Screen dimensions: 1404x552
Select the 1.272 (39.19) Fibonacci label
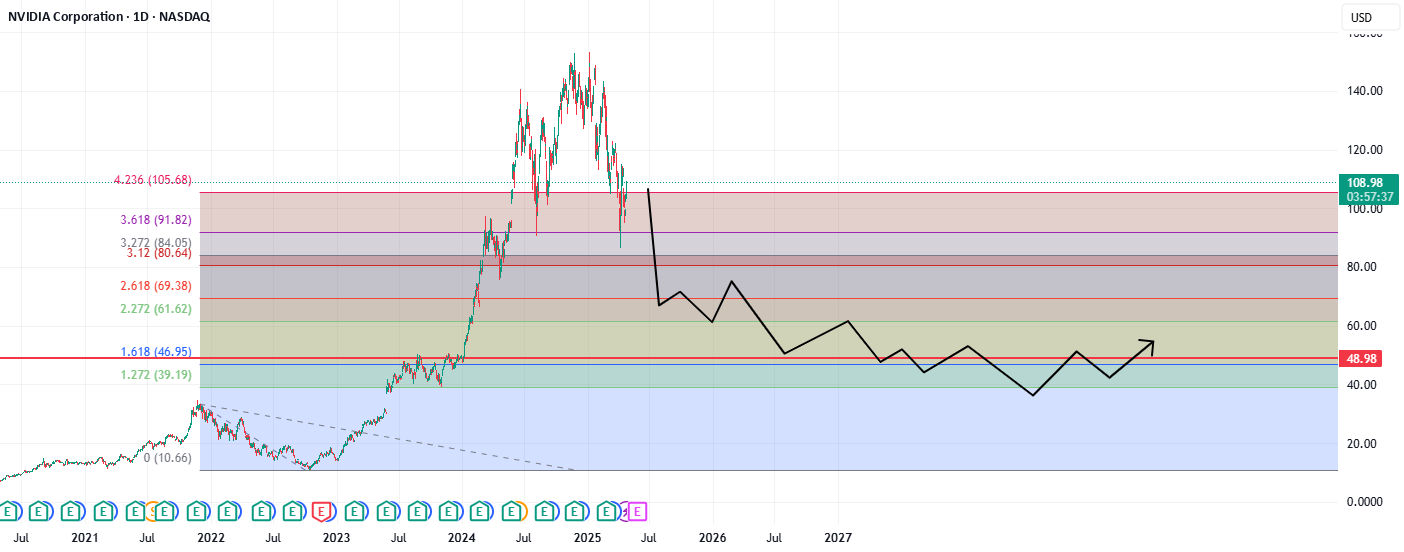156,375
